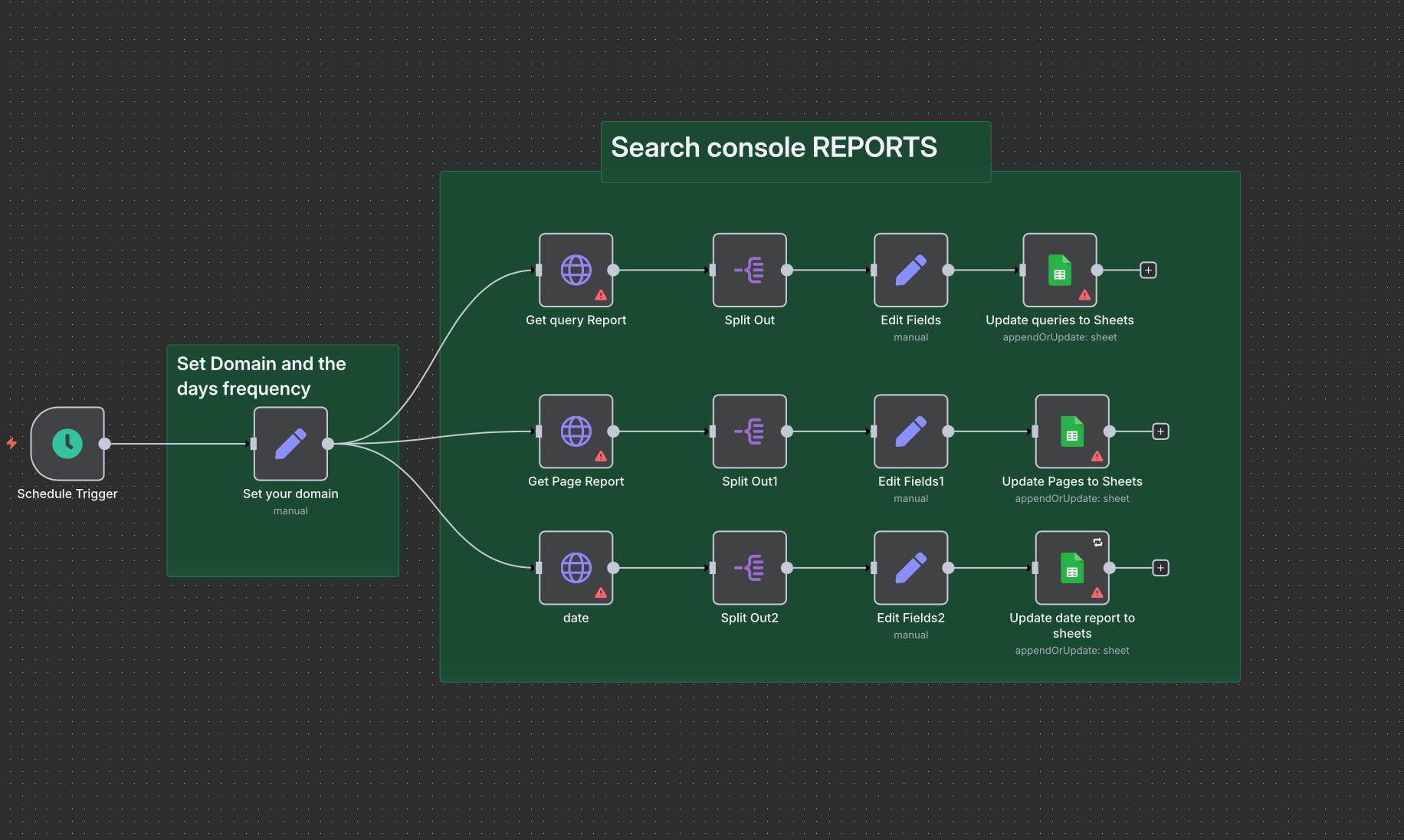
Task: Select the Edit Fields pencil node
Action: pos(910,270)
